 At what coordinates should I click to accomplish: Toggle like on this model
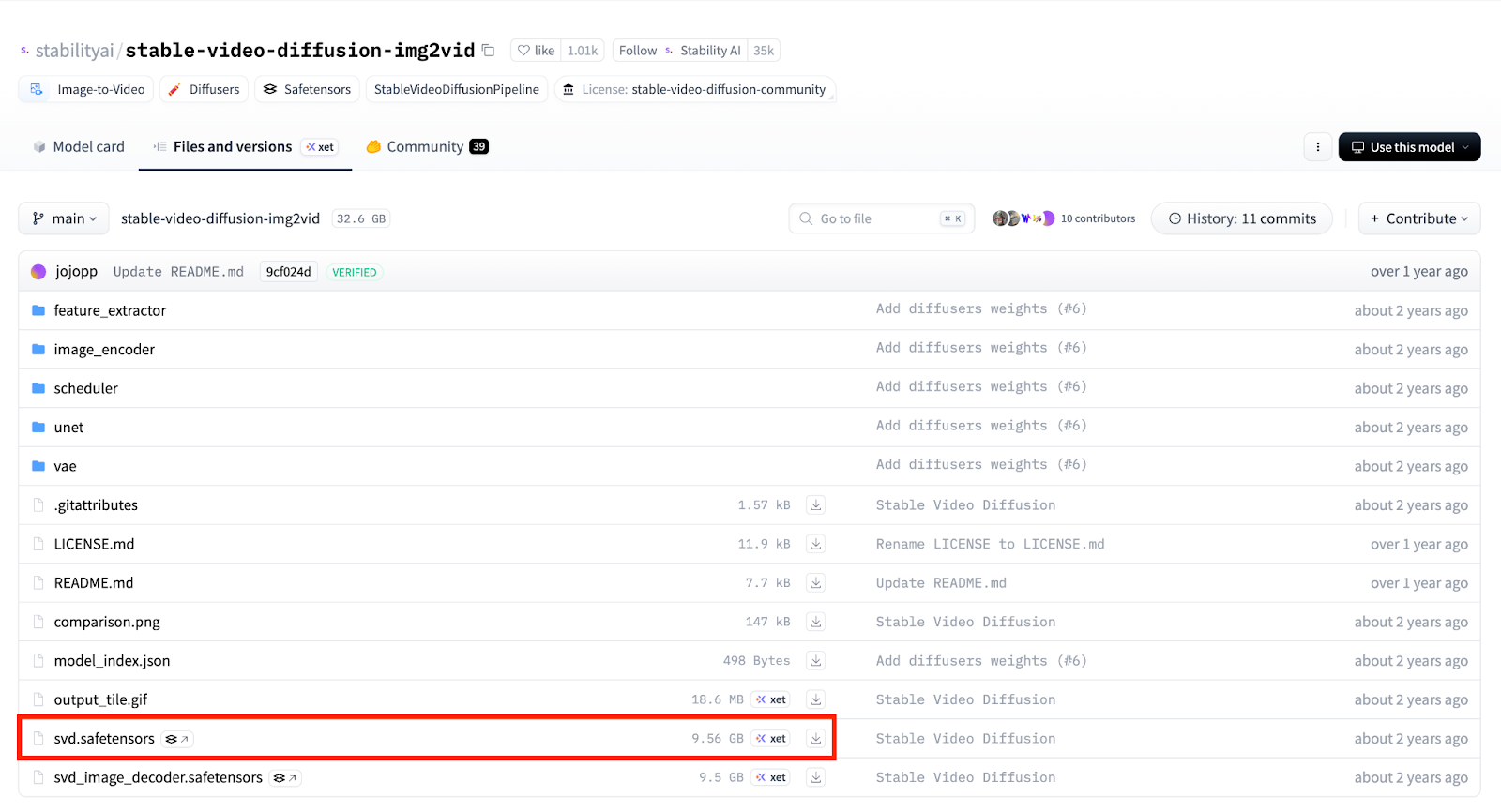tap(537, 51)
